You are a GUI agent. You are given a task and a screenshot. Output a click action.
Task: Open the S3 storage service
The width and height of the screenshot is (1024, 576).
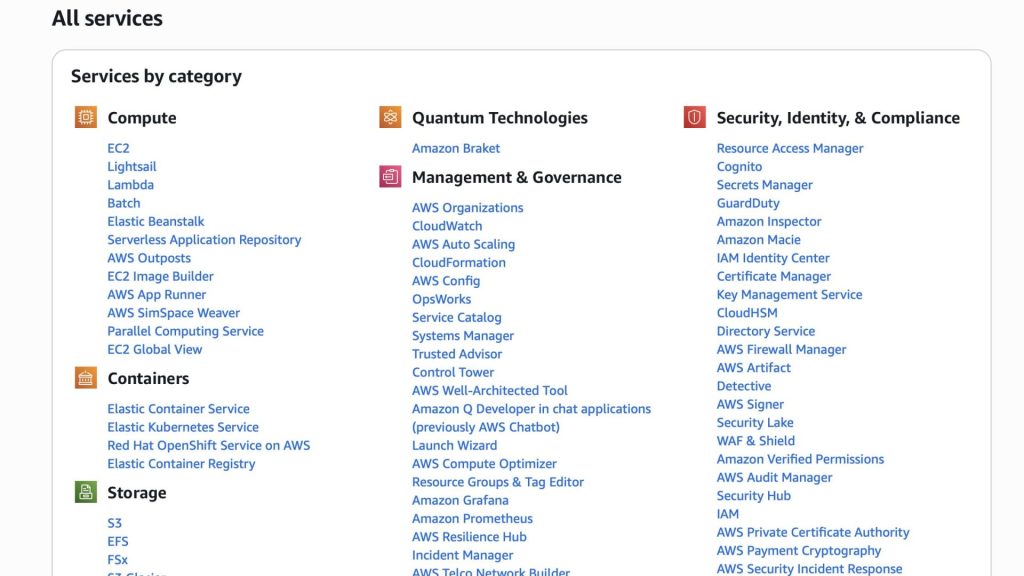[114, 523]
